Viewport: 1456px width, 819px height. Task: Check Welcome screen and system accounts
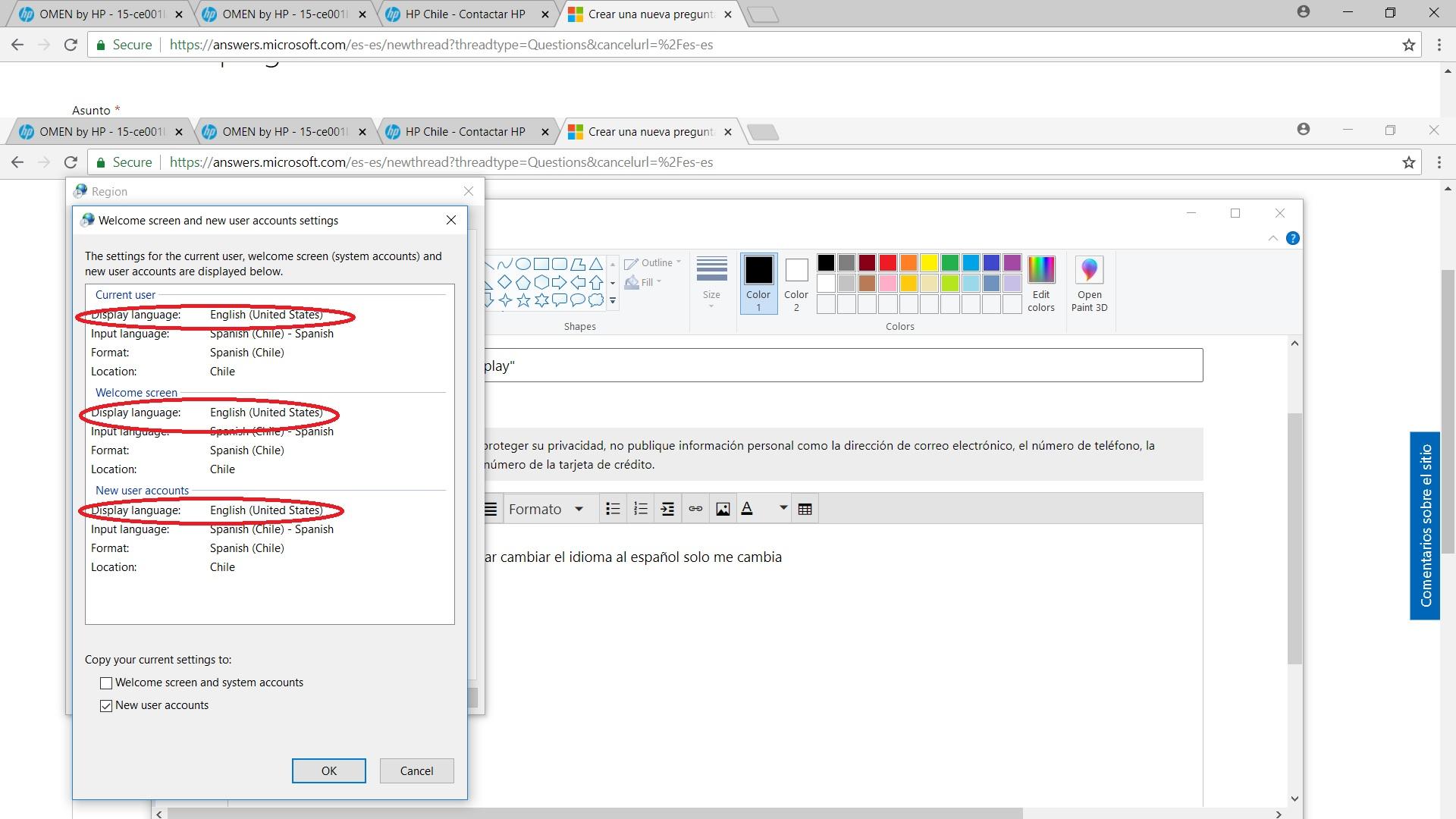click(x=105, y=682)
